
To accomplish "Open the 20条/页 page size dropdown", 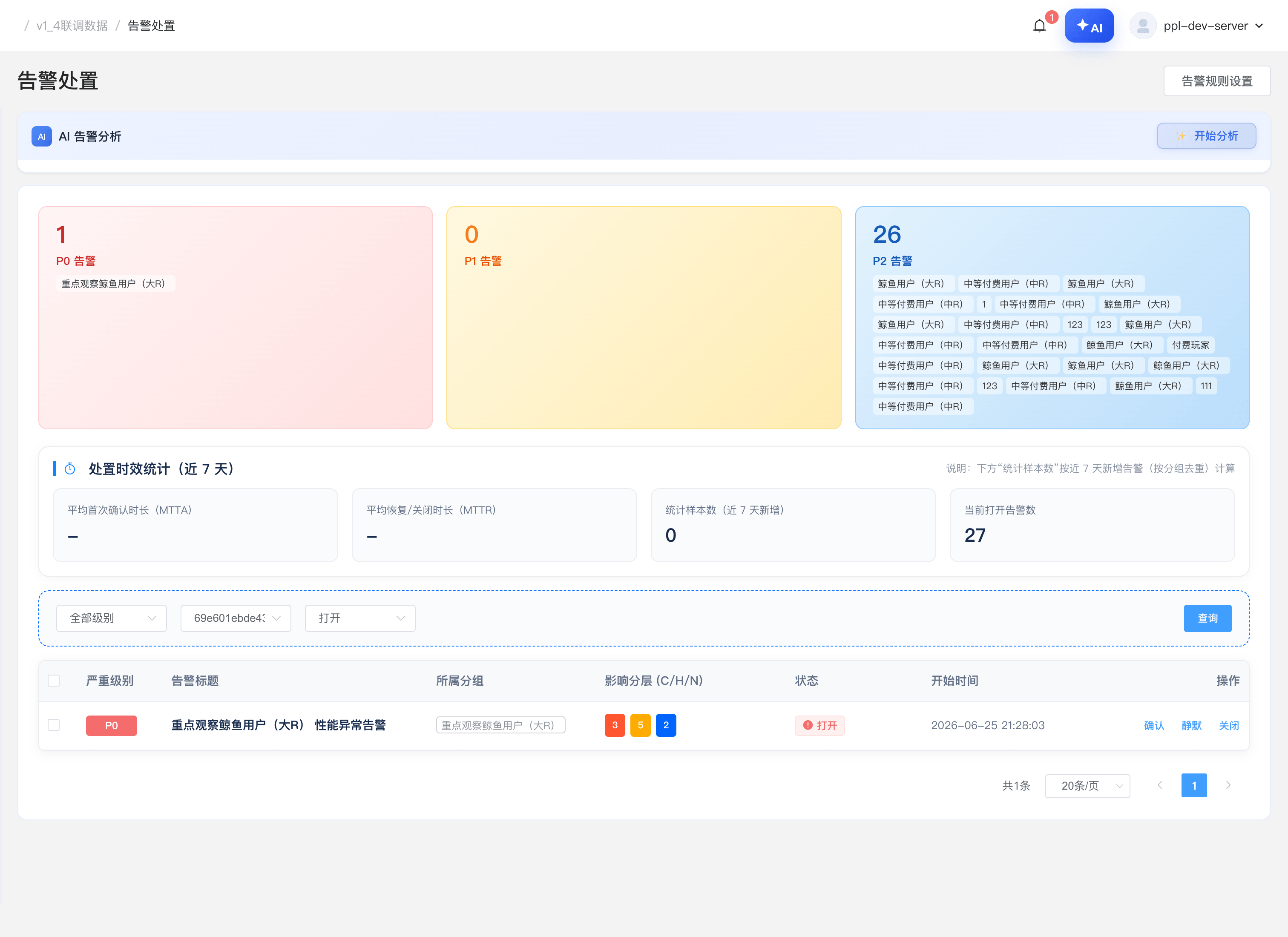I will pyautogui.click(x=1087, y=785).
